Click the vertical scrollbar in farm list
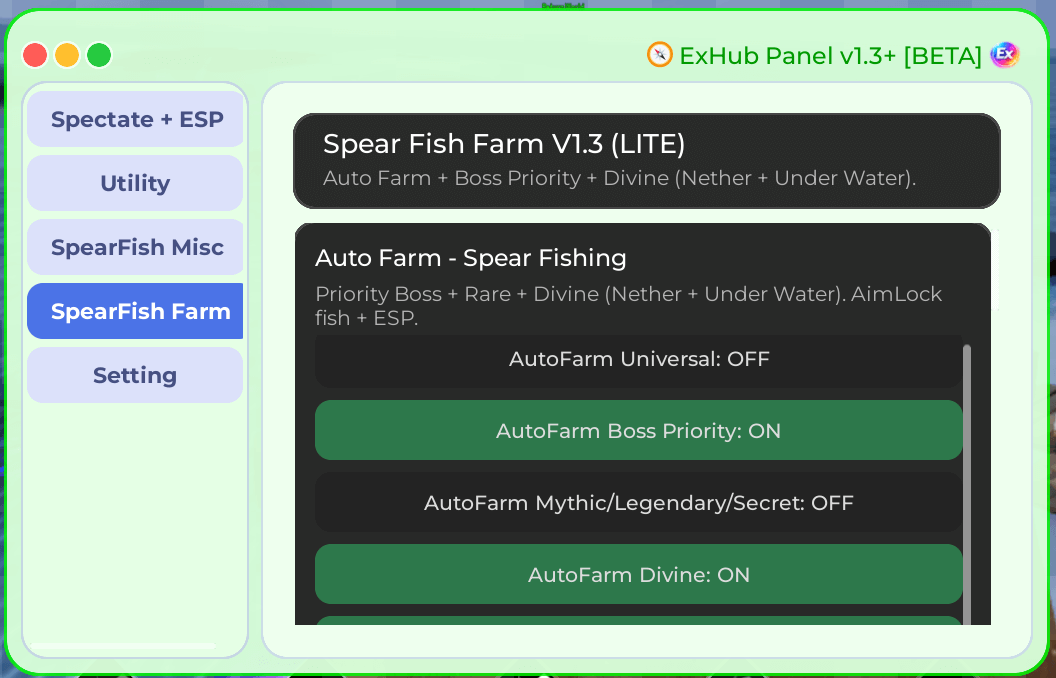This screenshot has width=1056, height=678. 967,480
